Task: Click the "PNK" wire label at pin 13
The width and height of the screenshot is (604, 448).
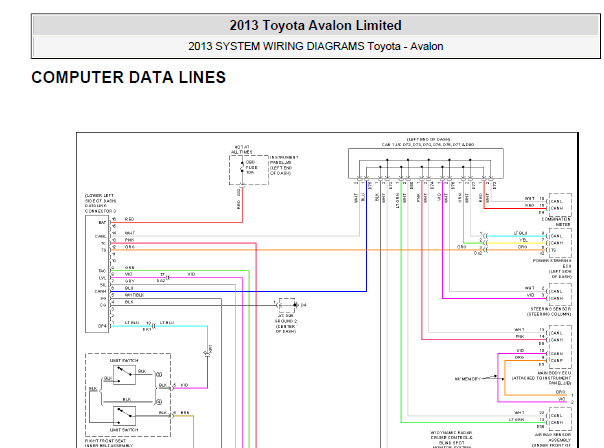Action: pos(129,240)
